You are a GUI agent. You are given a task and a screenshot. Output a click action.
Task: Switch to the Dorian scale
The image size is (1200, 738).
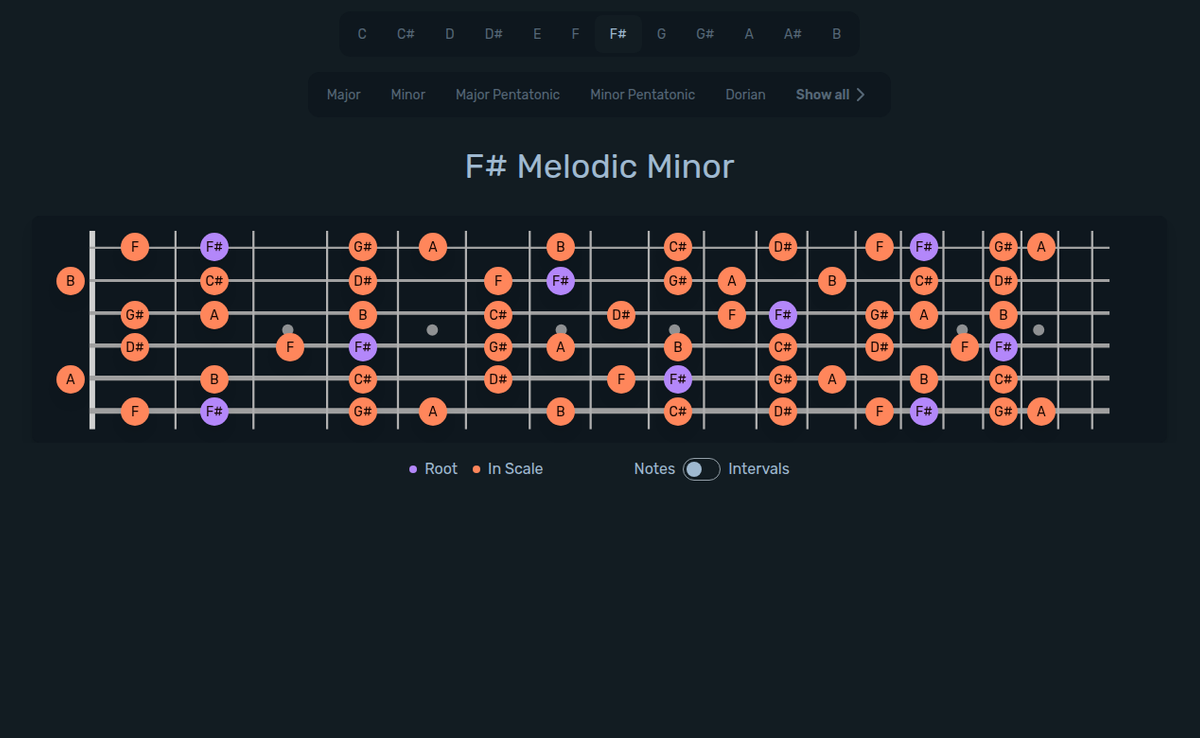click(745, 94)
